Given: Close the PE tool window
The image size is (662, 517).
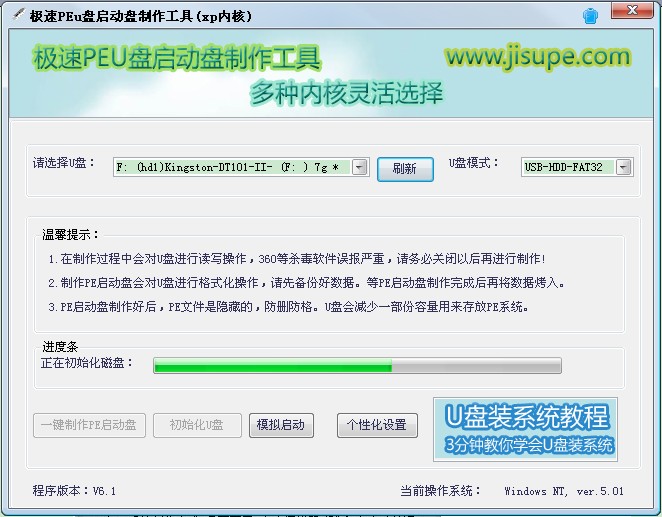Looking at the screenshot, I should click(632, 10).
